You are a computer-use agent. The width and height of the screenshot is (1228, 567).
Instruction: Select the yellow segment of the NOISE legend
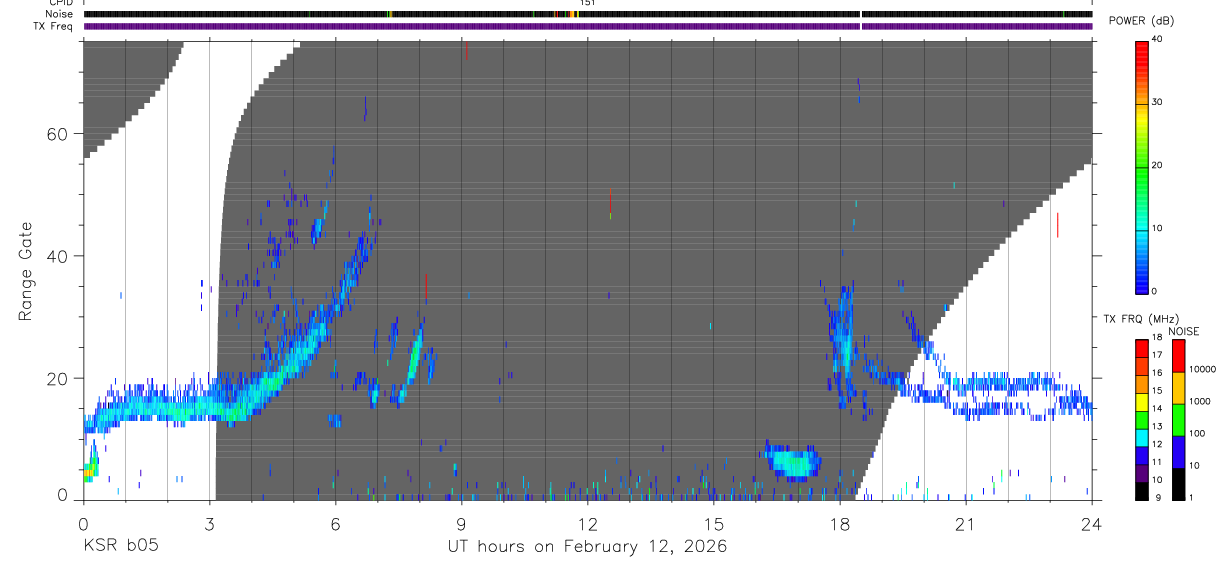coord(1179,388)
